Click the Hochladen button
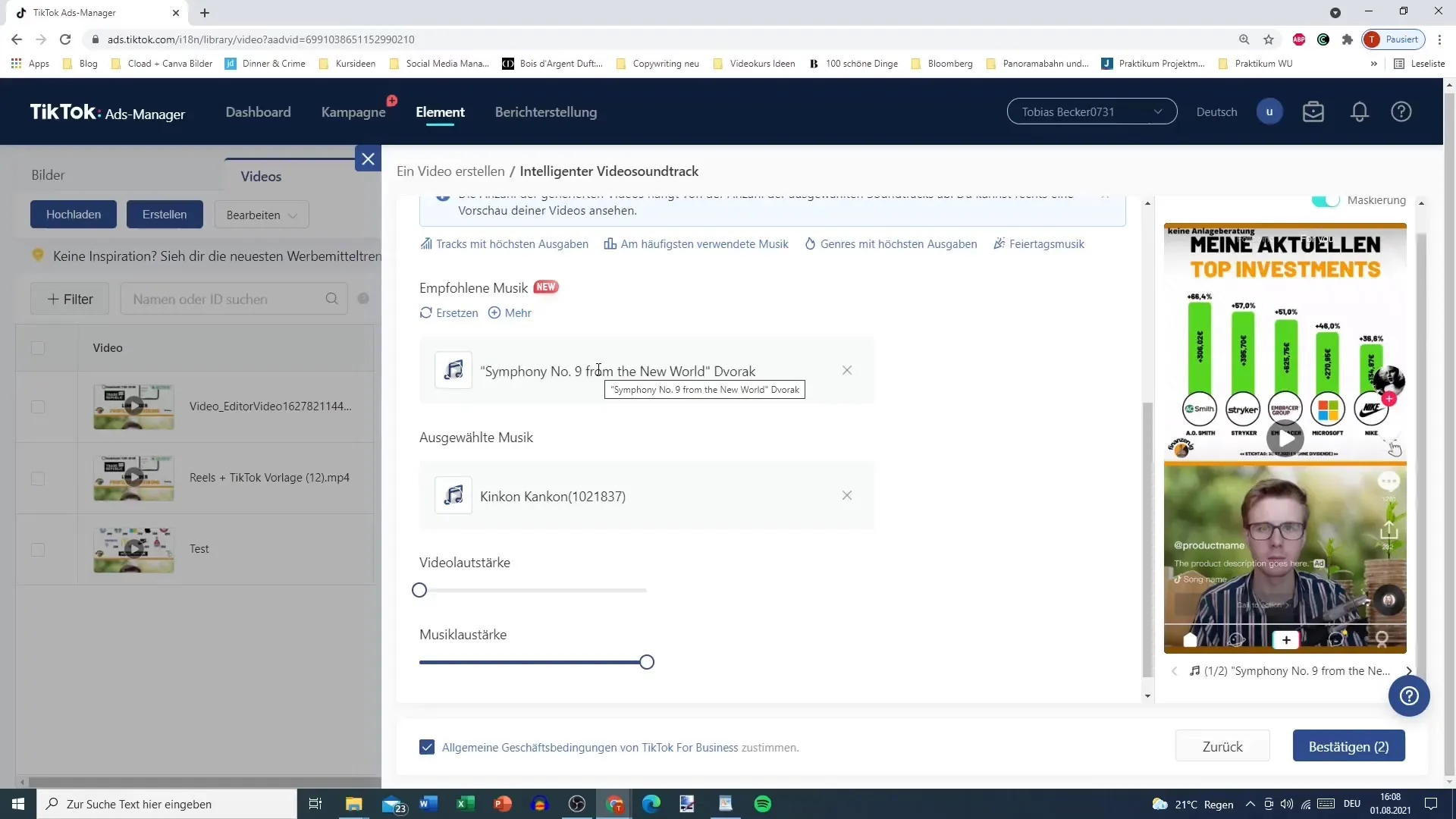This screenshot has width=1456, height=819. [x=74, y=215]
